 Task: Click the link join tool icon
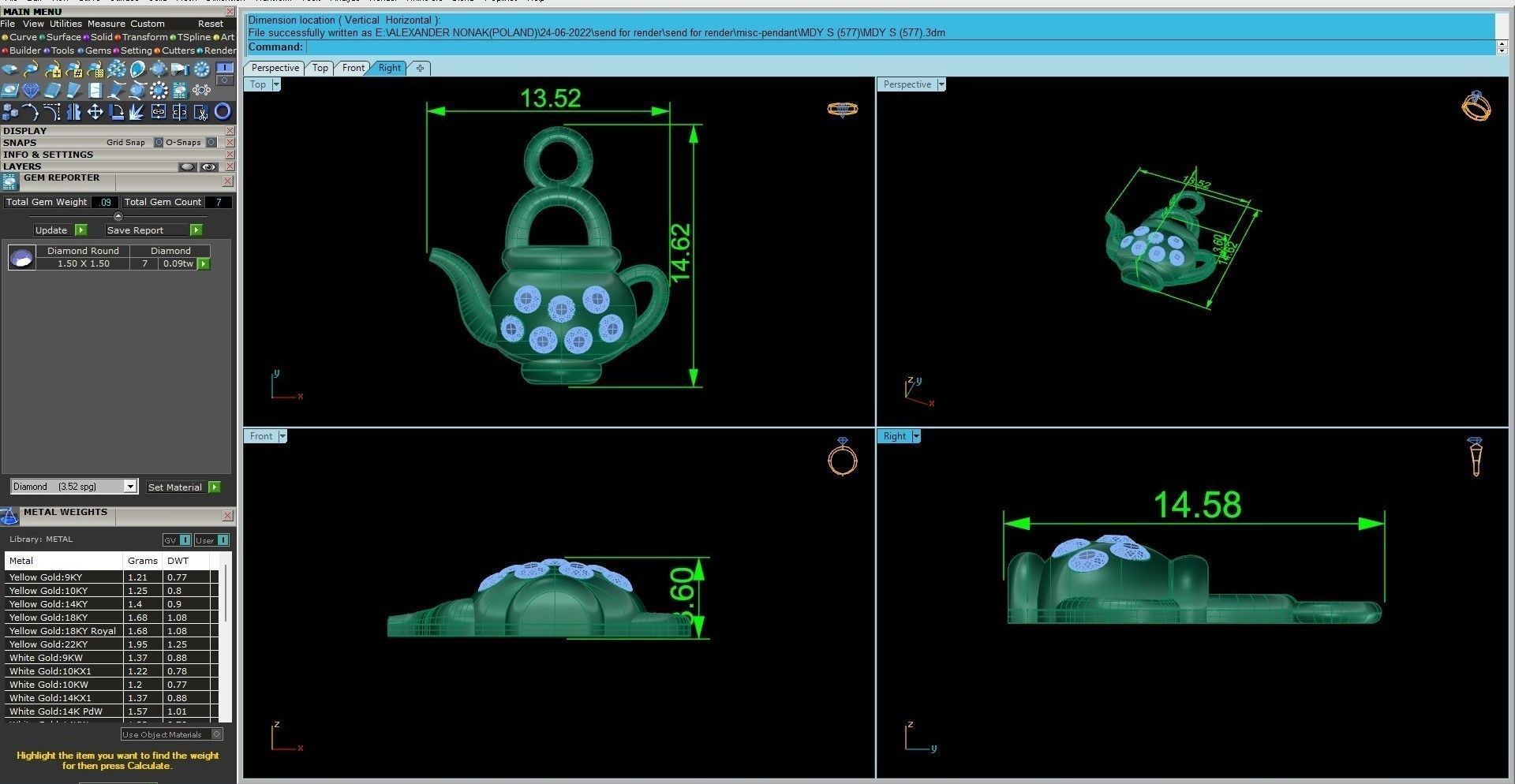coord(159,112)
